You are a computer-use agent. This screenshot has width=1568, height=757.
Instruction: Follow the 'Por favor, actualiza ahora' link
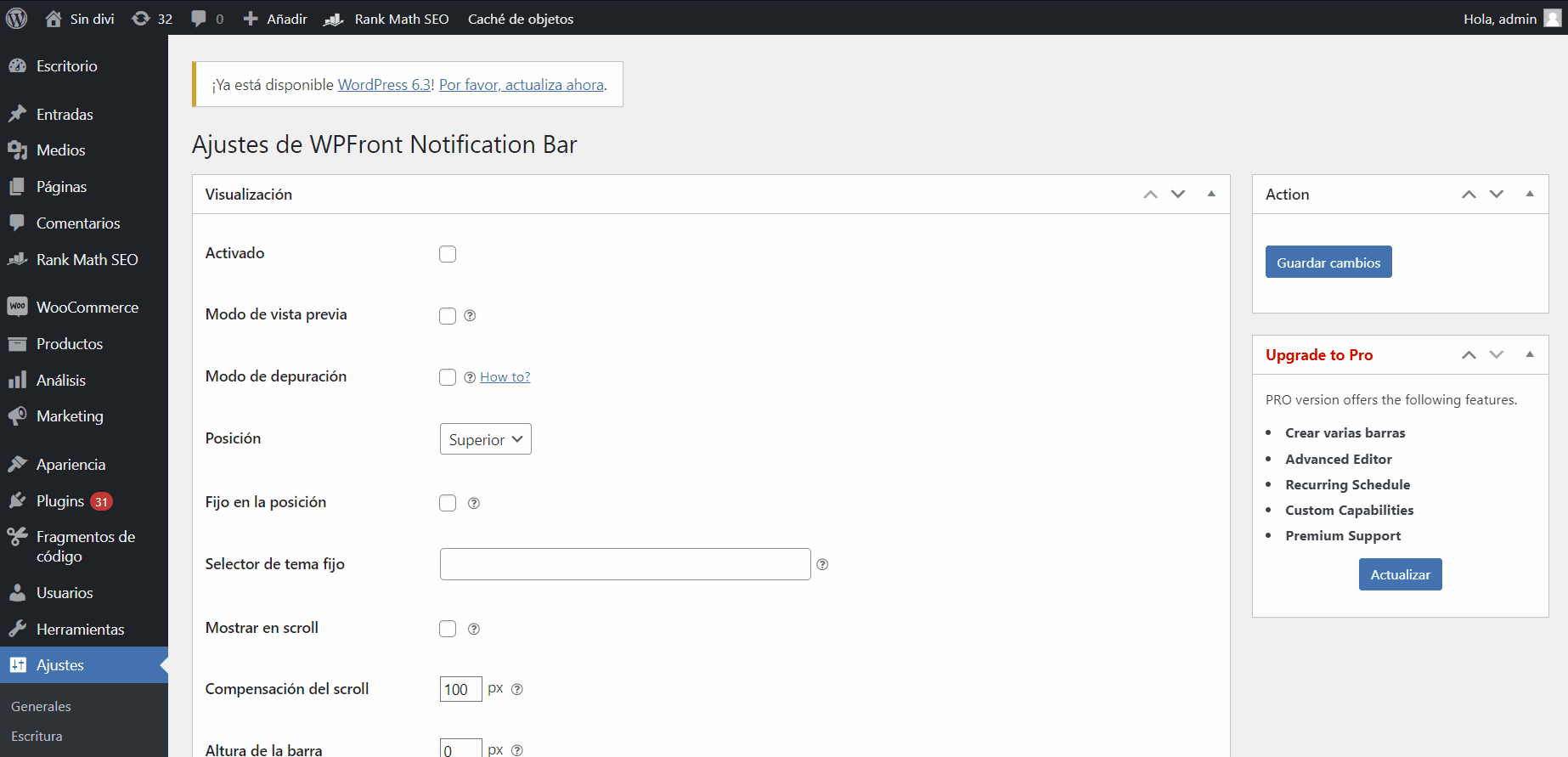(521, 85)
